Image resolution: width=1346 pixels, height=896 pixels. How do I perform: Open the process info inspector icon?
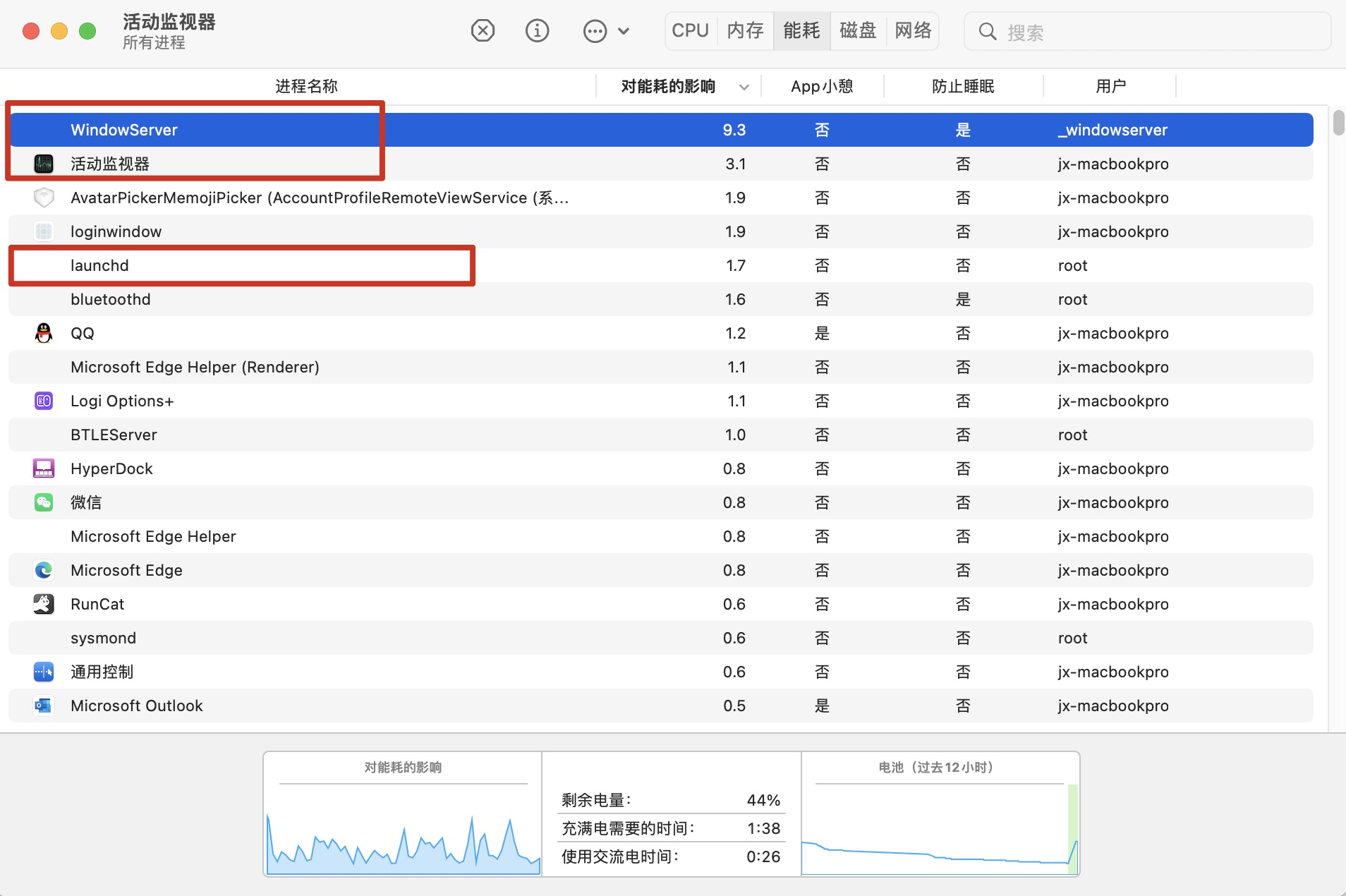(537, 31)
